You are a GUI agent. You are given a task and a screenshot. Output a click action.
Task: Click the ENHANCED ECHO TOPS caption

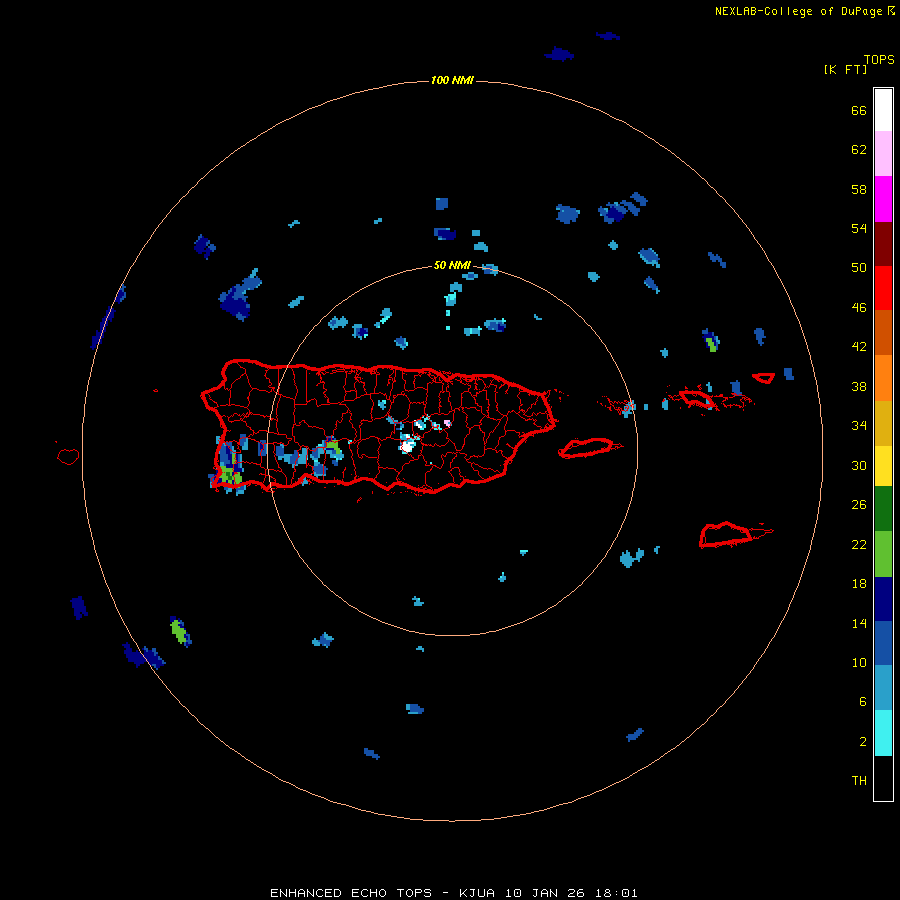pos(351,893)
